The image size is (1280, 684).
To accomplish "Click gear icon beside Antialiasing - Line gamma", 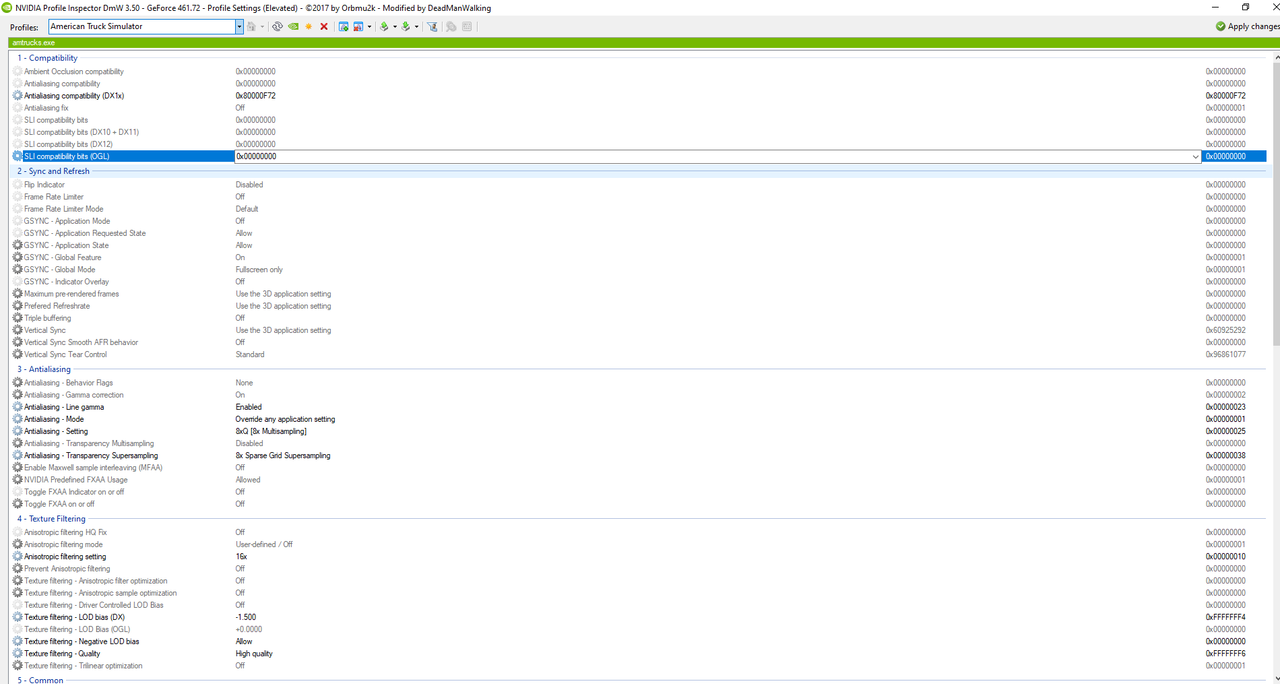I will [x=17, y=407].
